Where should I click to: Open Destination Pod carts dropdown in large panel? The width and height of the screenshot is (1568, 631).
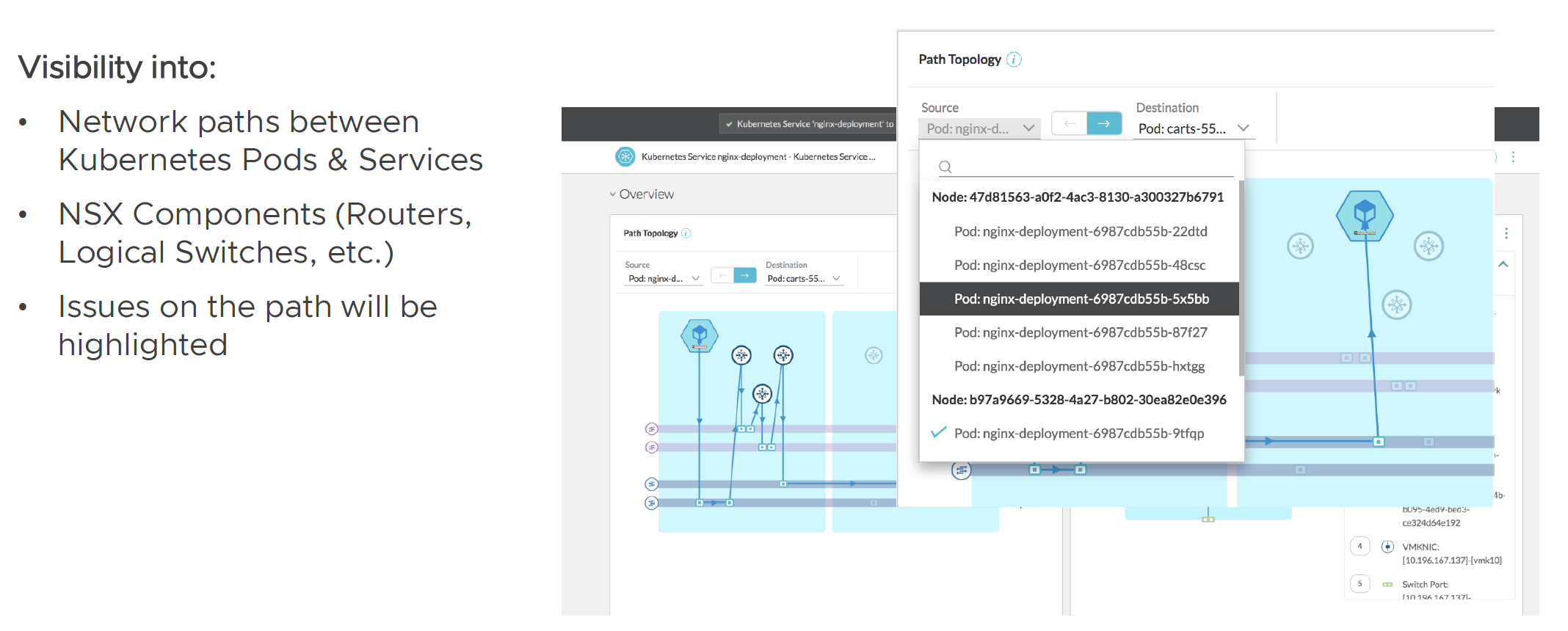tap(1193, 128)
